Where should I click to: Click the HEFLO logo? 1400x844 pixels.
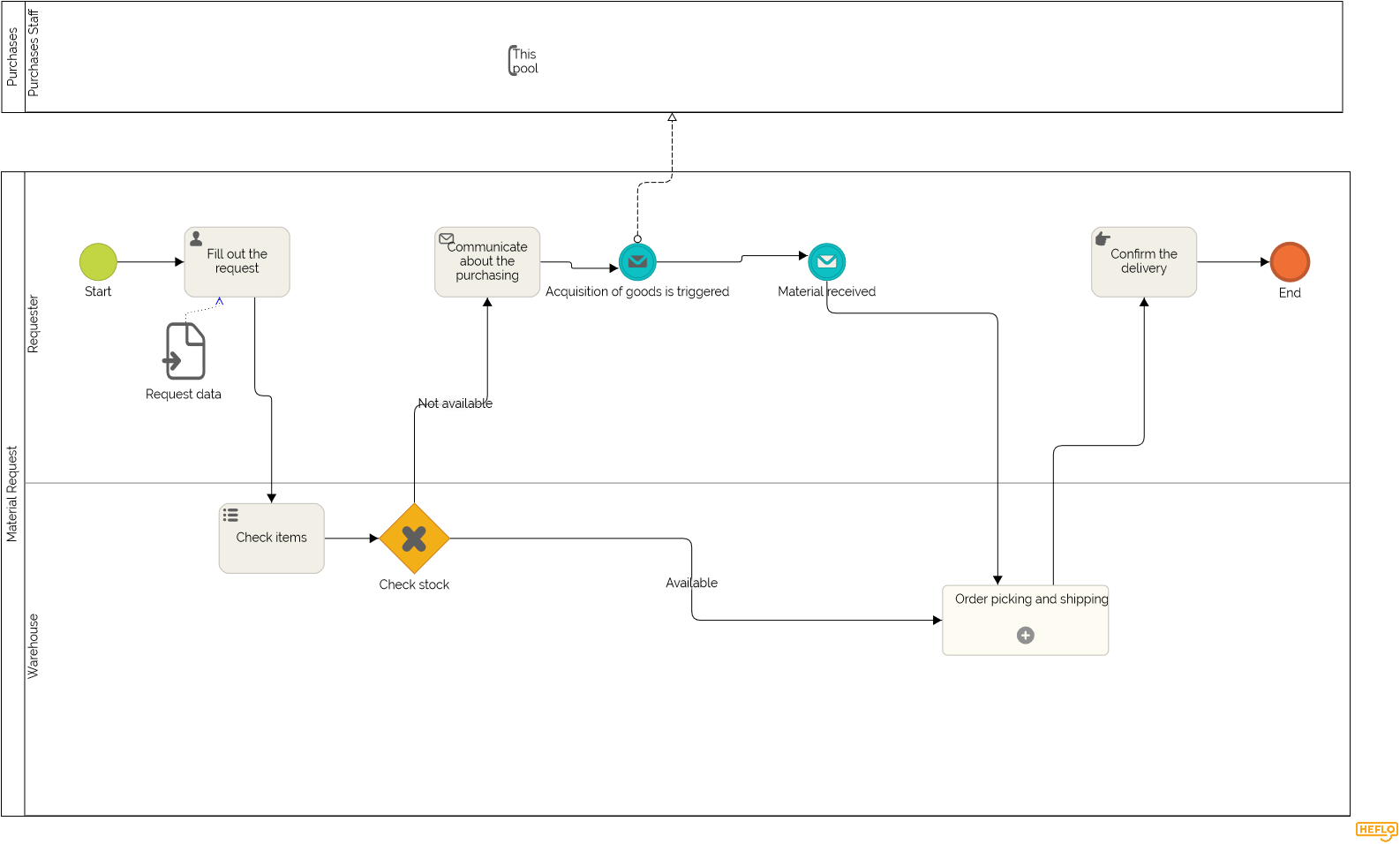1376,830
